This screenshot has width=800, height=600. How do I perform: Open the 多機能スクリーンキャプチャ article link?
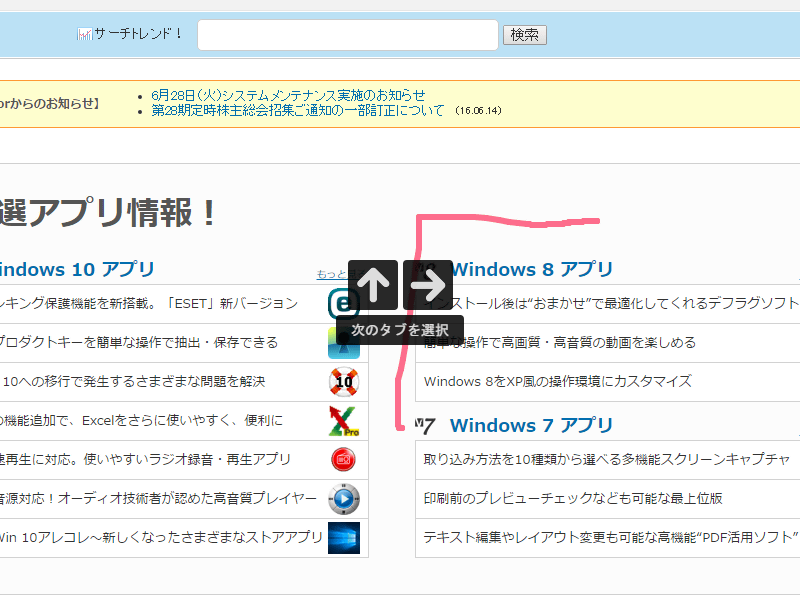tap(607, 460)
